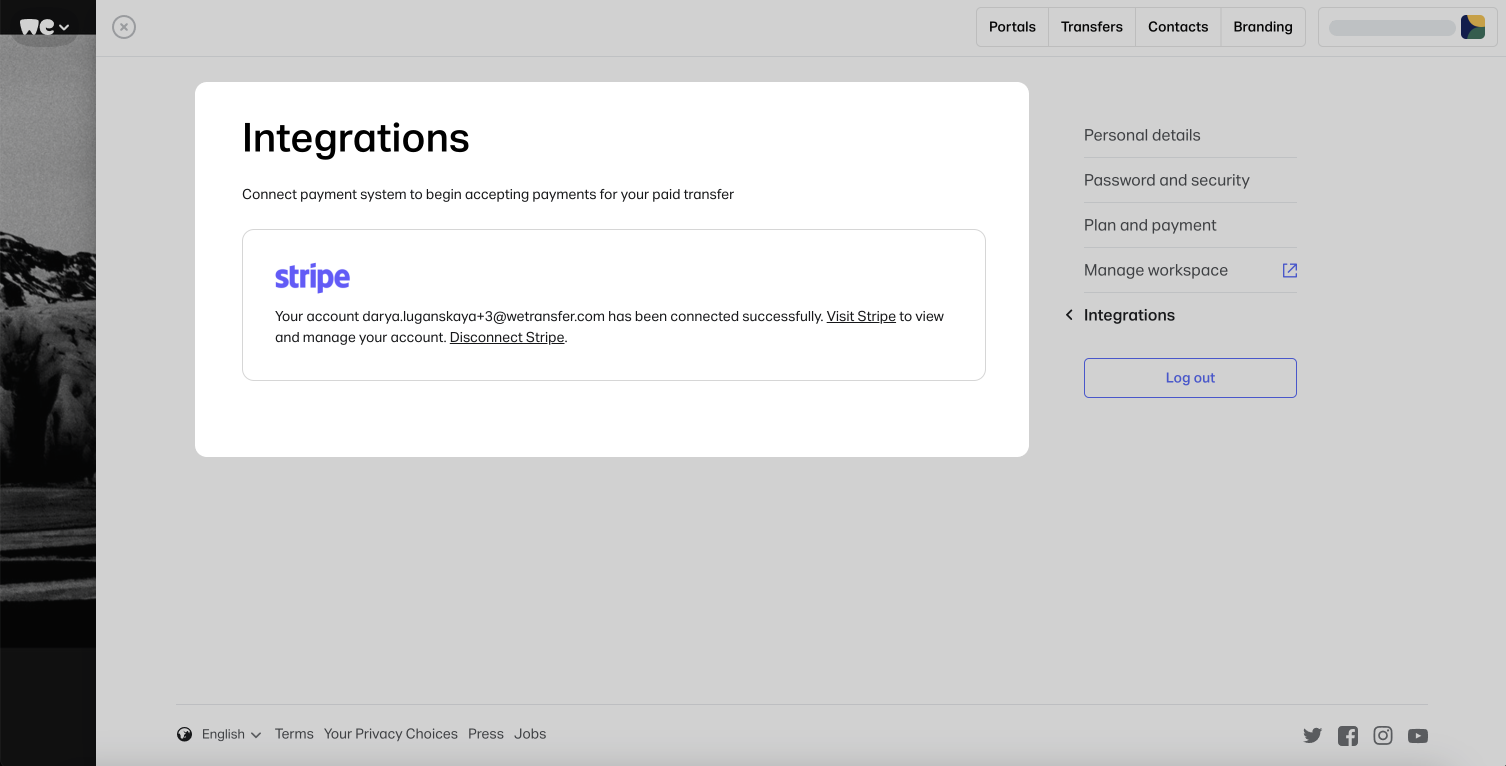Select the Contacts tab
Viewport: 1506px width, 766px height.
(1177, 26)
